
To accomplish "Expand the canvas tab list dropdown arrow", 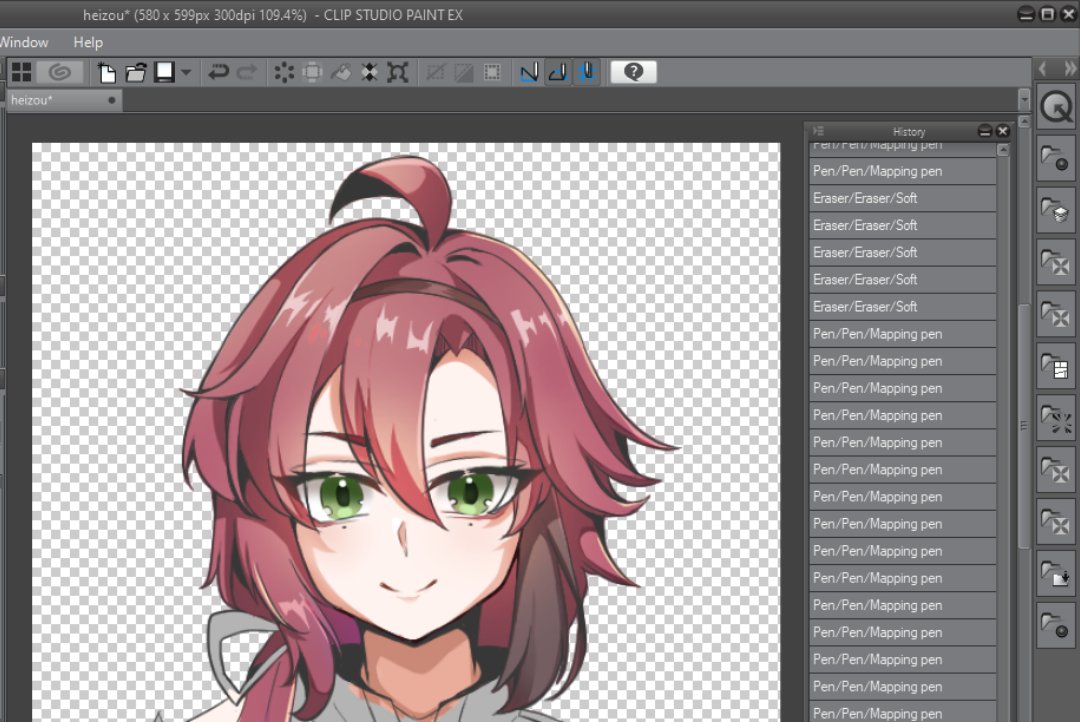I will coord(1023,100).
